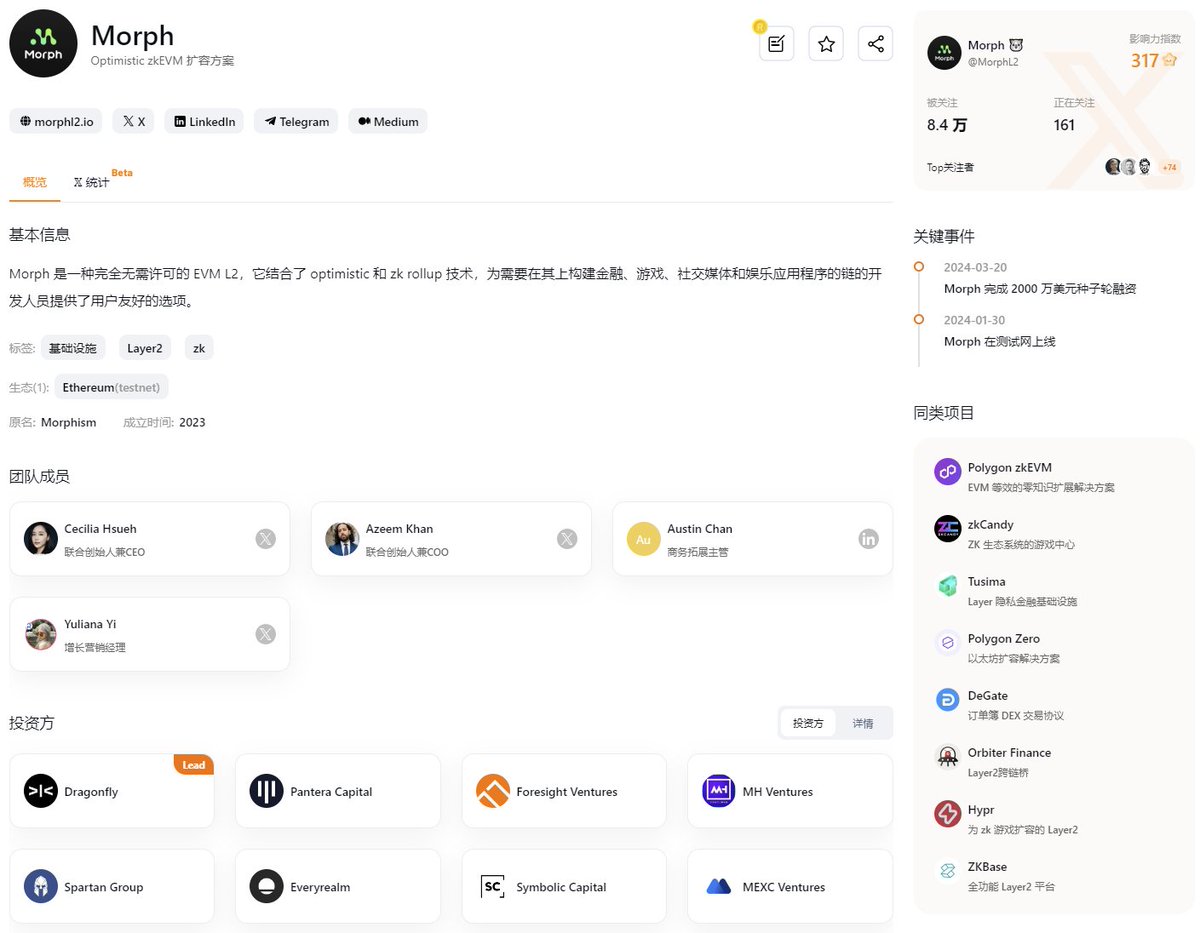Open Azeem Khan's X profile icon
1200x933 pixels.
[567, 539]
